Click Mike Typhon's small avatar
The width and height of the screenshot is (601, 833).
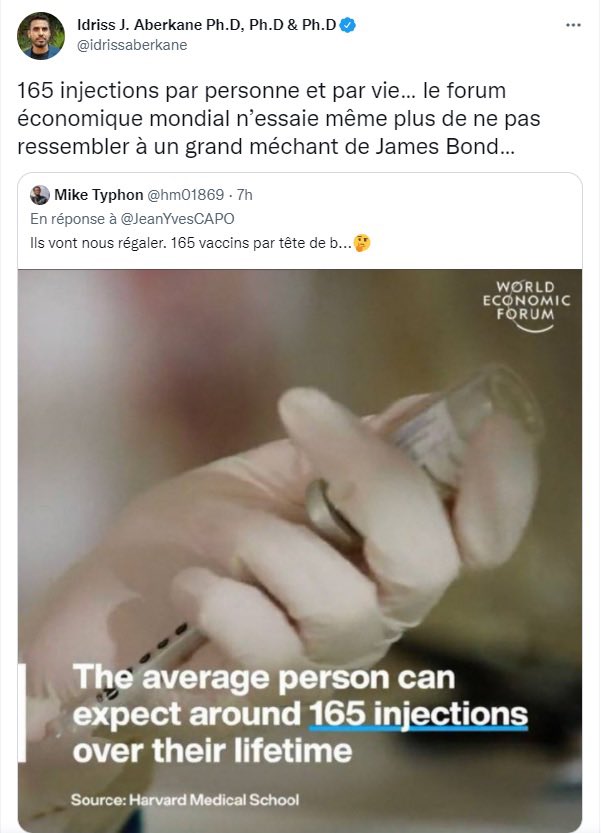[40, 195]
